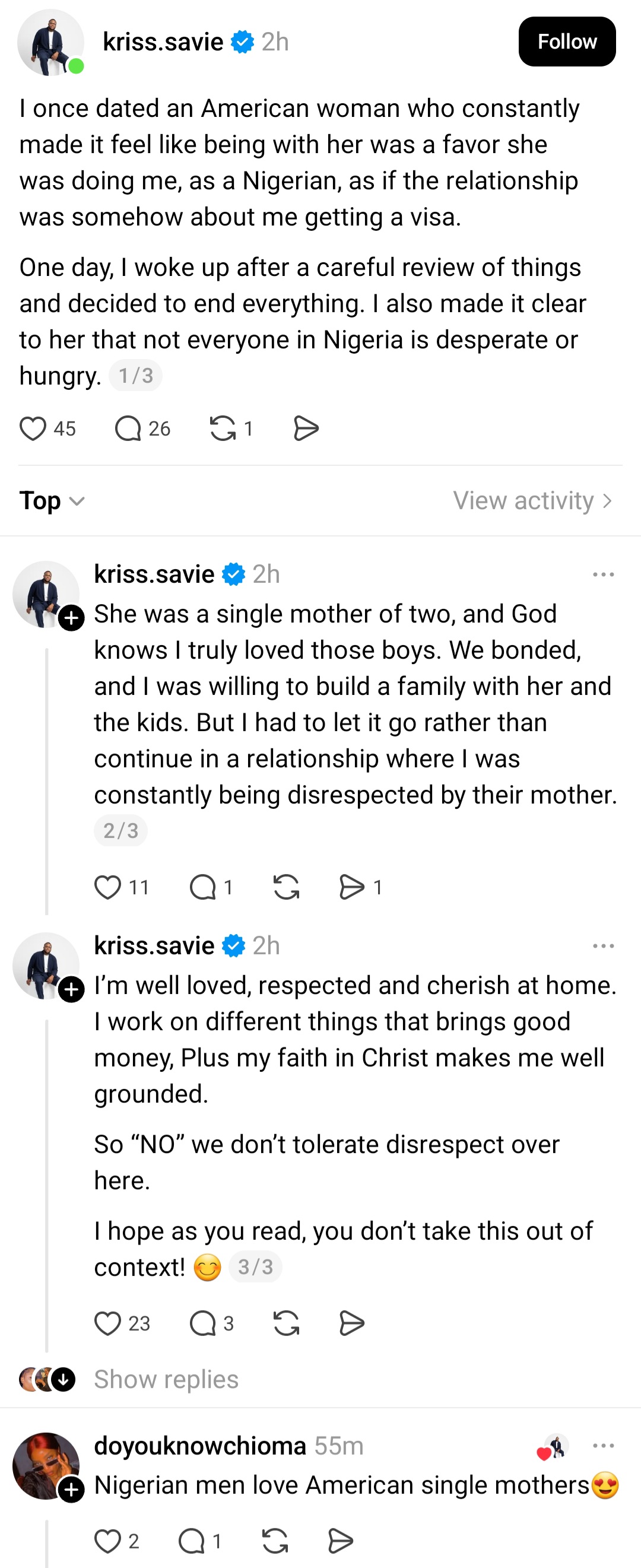Share the first post via direct message
Viewport: 641px width, 1568px height.
[306, 427]
